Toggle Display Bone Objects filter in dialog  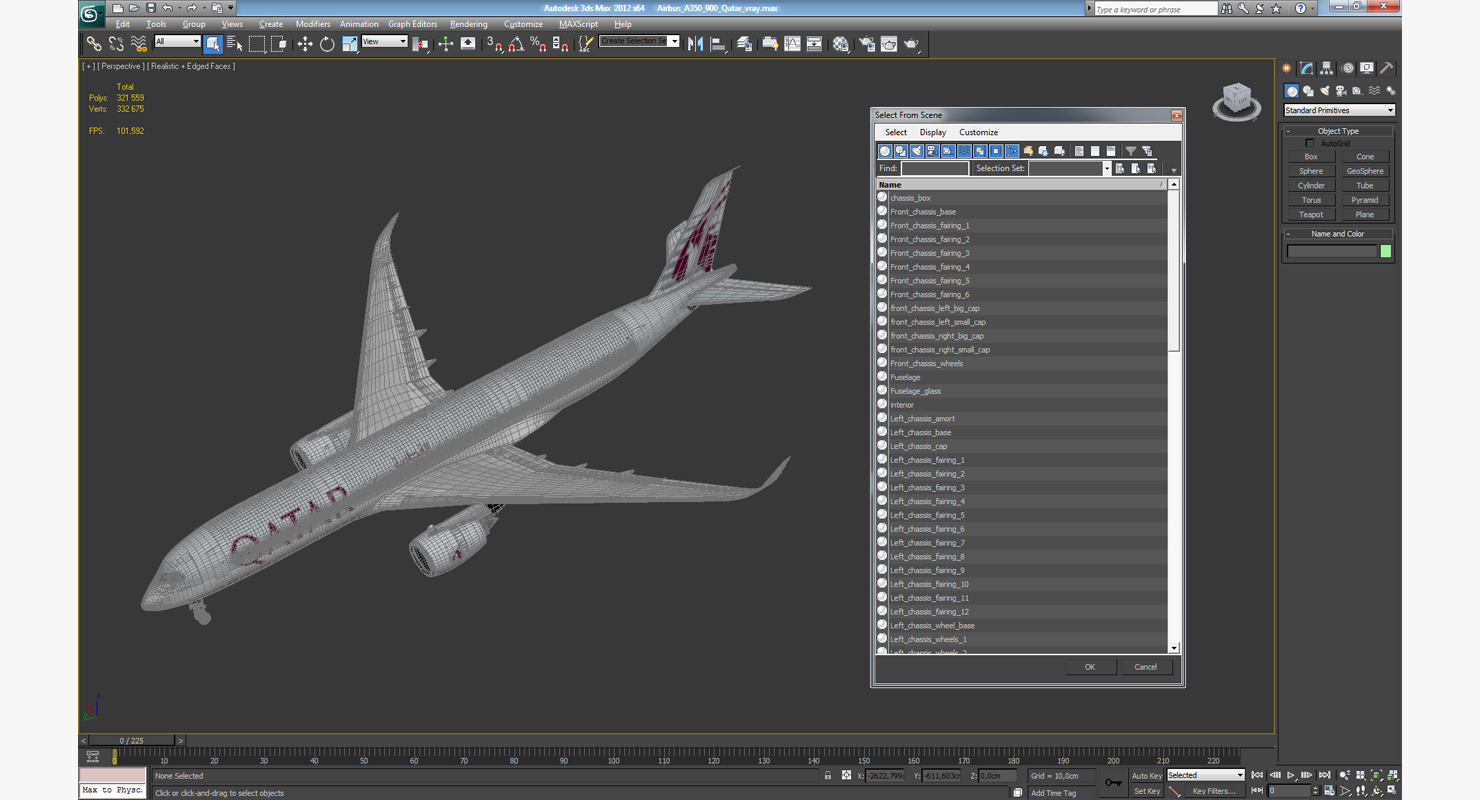1012,151
